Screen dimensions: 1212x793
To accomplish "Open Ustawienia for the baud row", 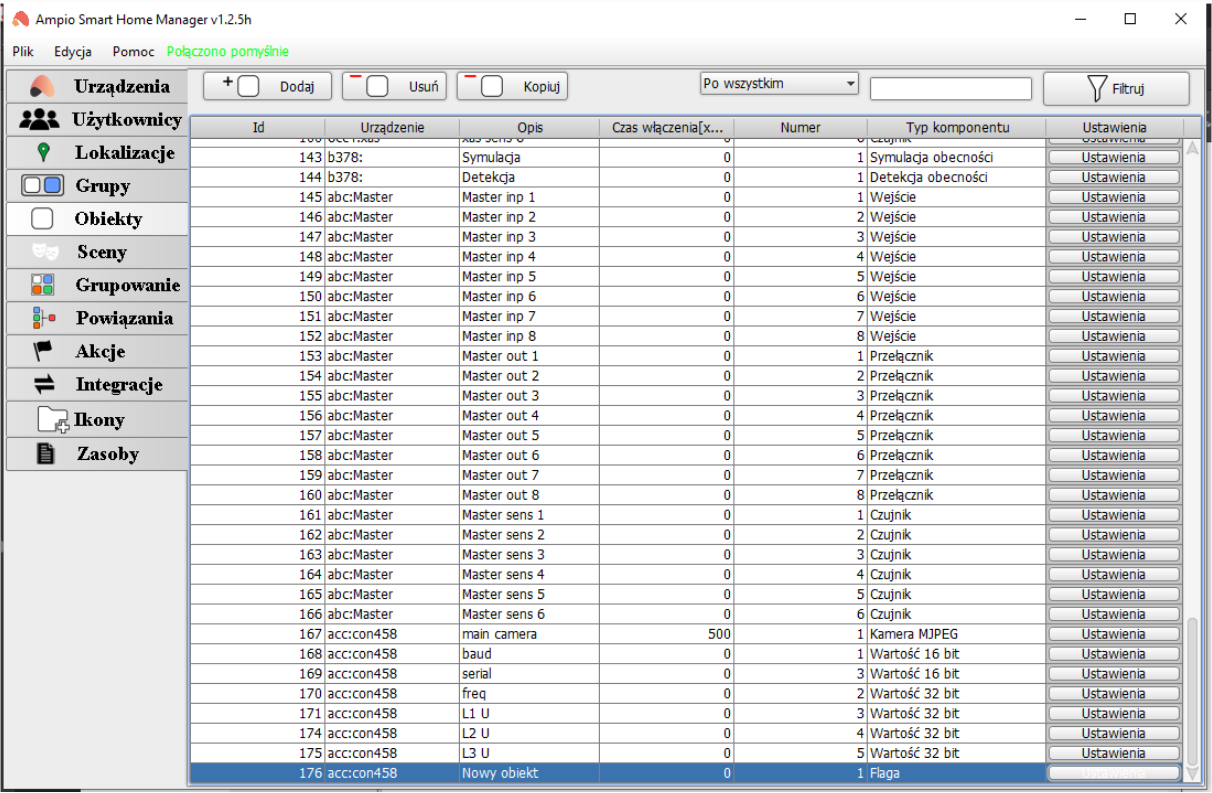I will 1114,654.
